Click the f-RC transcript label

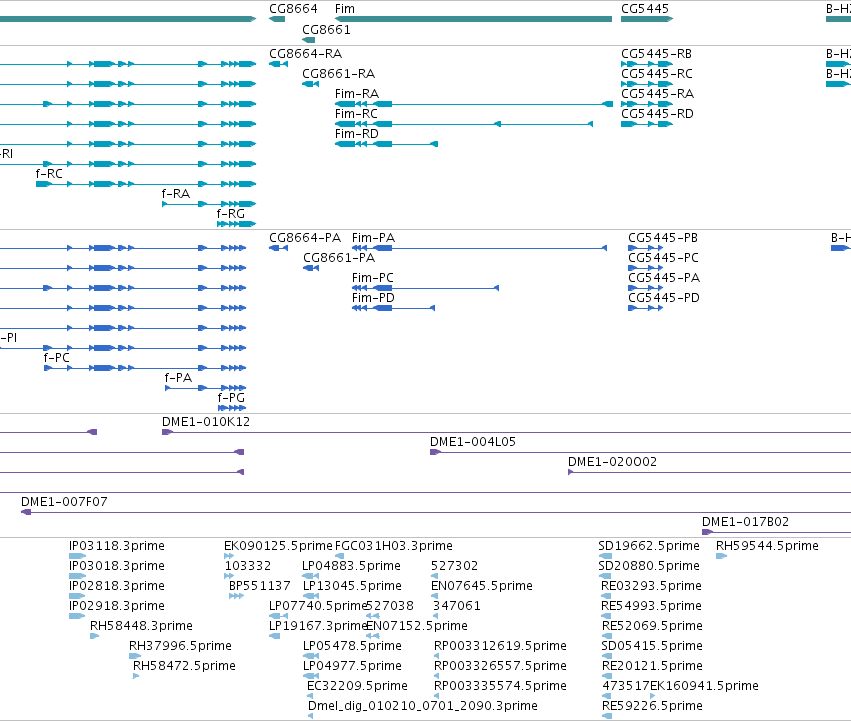pos(49,174)
